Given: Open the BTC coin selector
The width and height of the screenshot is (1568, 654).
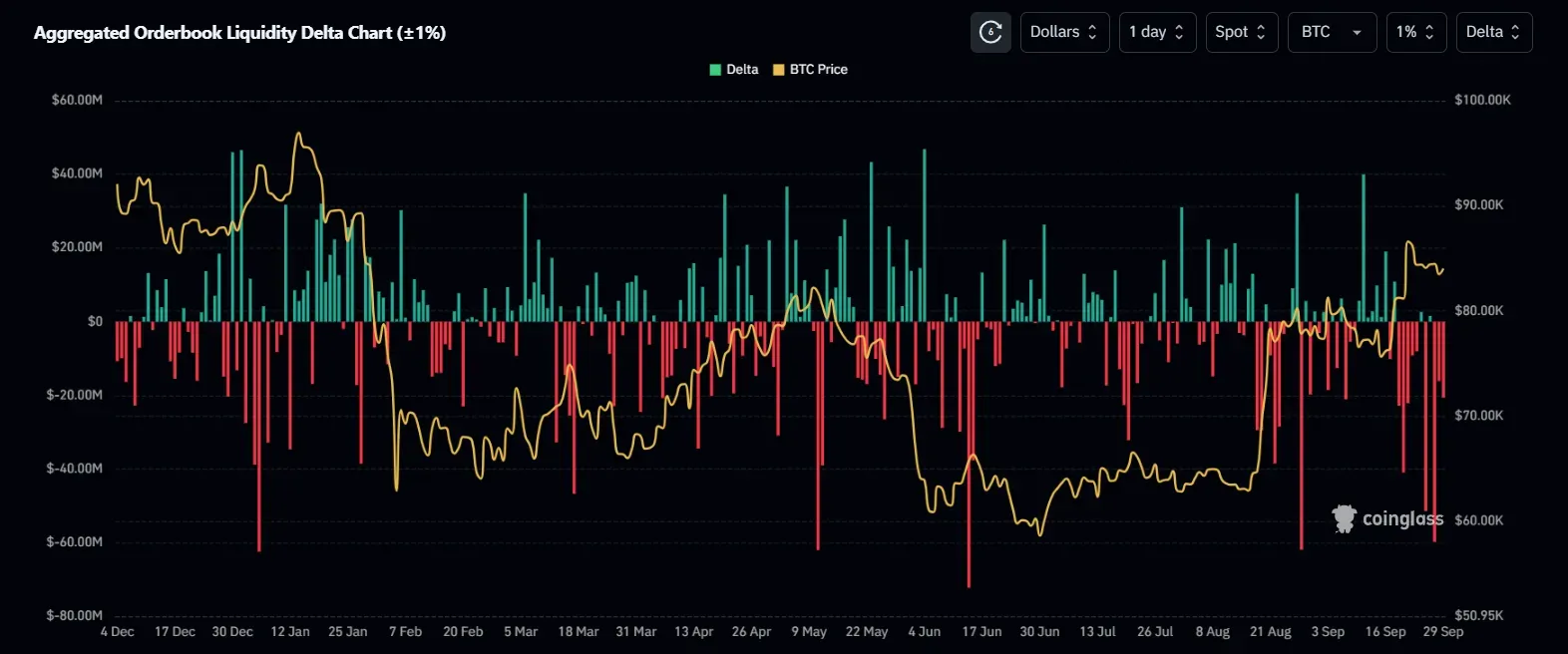Looking at the screenshot, I should pyautogui.click(x=1332, y=32).
